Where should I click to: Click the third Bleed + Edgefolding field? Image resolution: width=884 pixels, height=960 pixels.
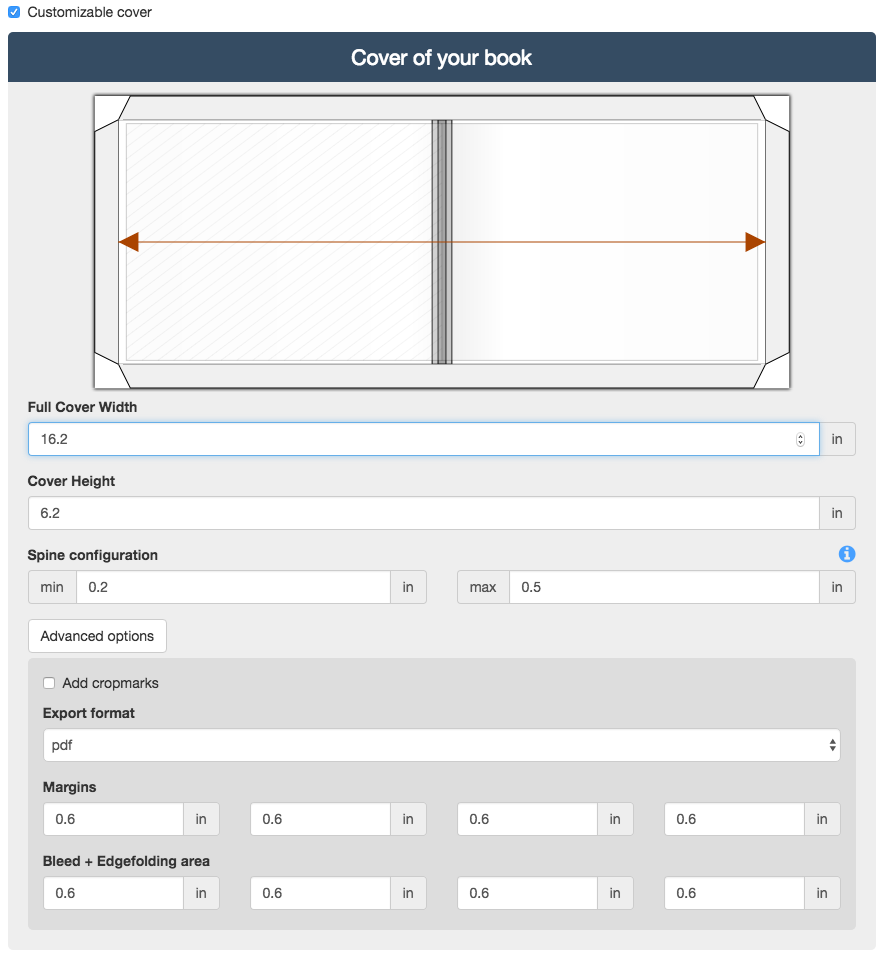pyautogui.click(x=527, y=893)
